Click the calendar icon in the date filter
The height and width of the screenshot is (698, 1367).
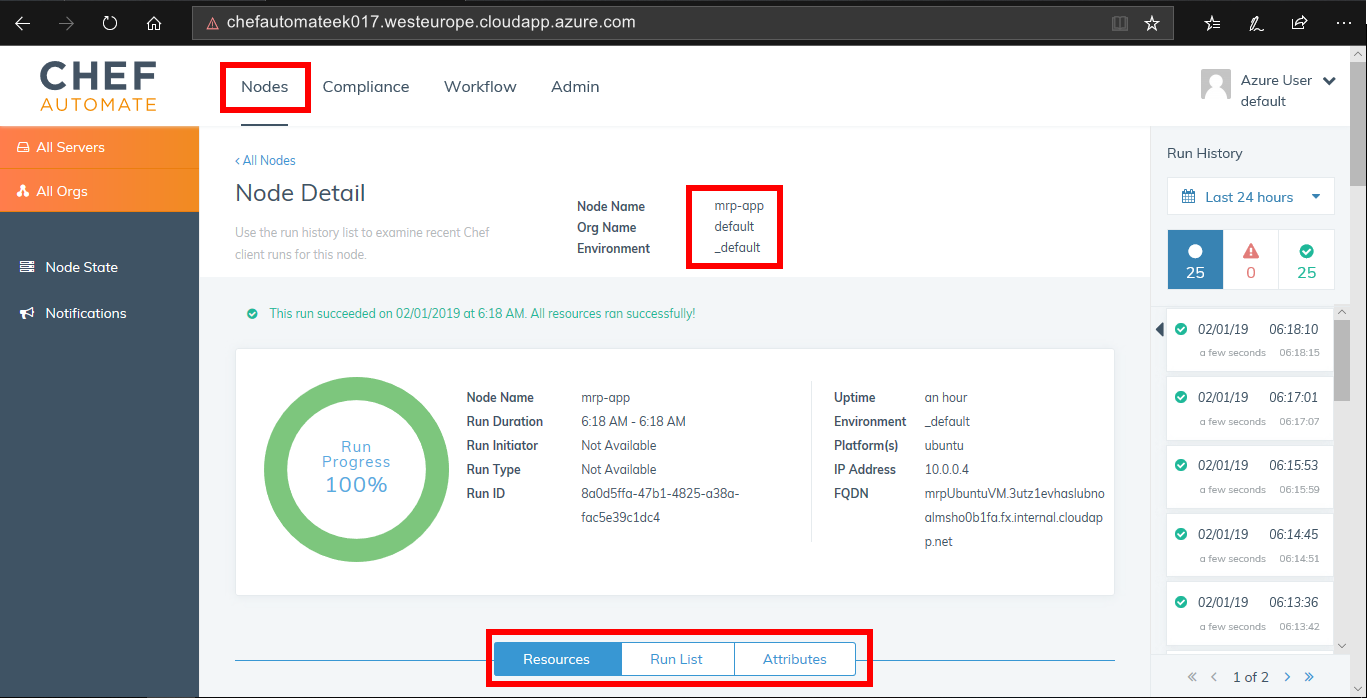[x=1187, y=196]
